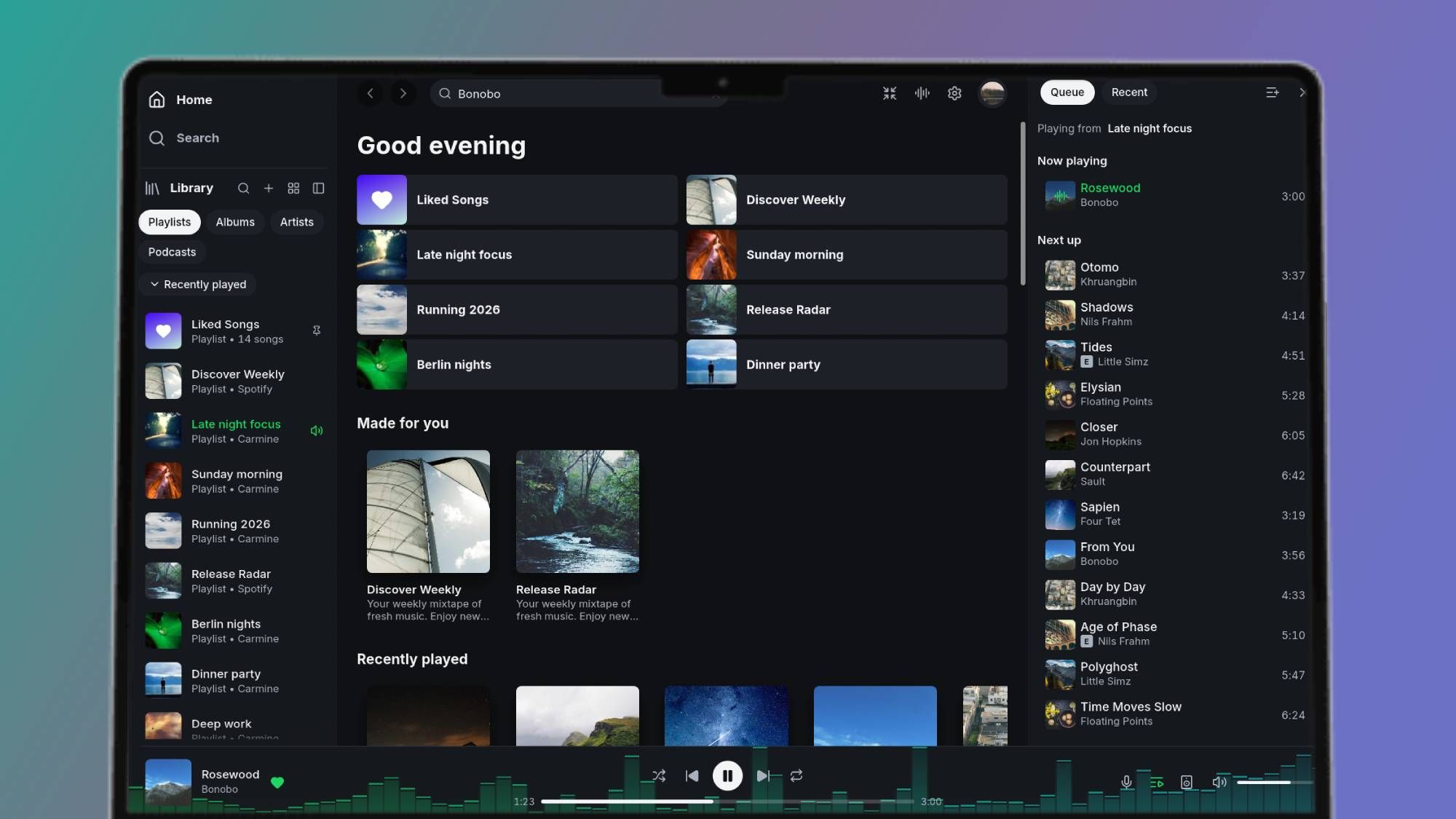Viewport: 1456px width, 819px height.
Task: Click the add-to-queue list icon
Action: [x=1272, y=92]
